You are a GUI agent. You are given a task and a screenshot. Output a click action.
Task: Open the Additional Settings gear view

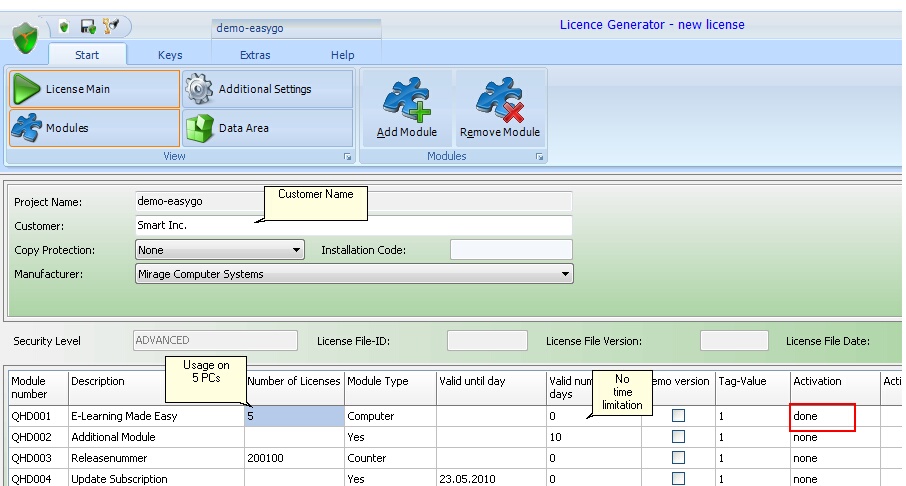click(x=266, y=89)
